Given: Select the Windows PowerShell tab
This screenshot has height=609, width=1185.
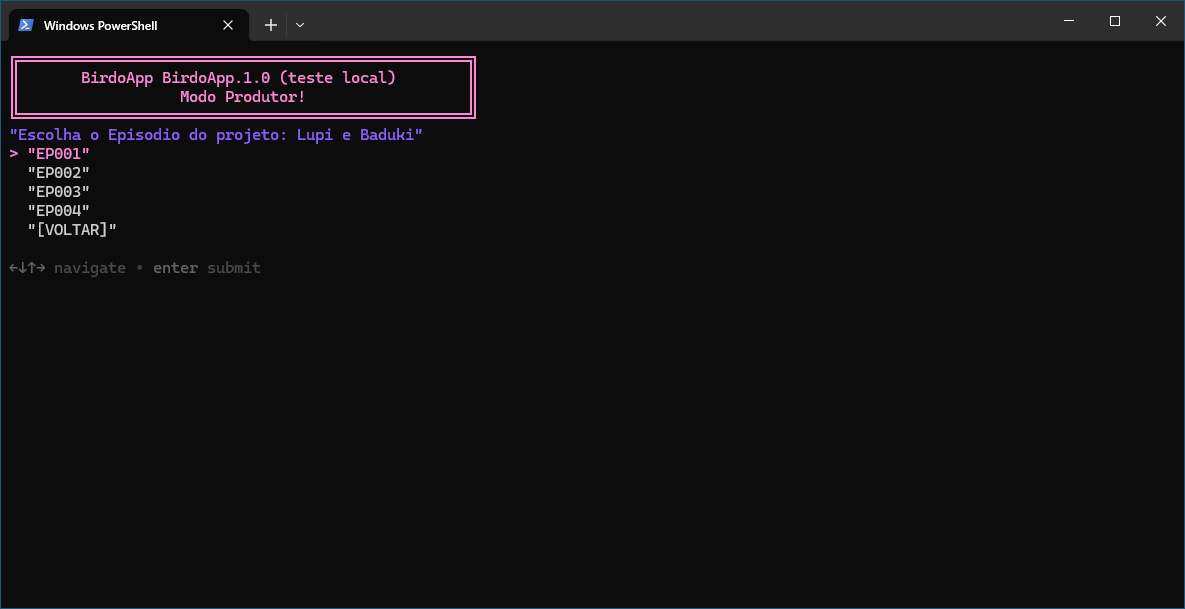Looking at the screenshot, I should [x=110, y=25].
